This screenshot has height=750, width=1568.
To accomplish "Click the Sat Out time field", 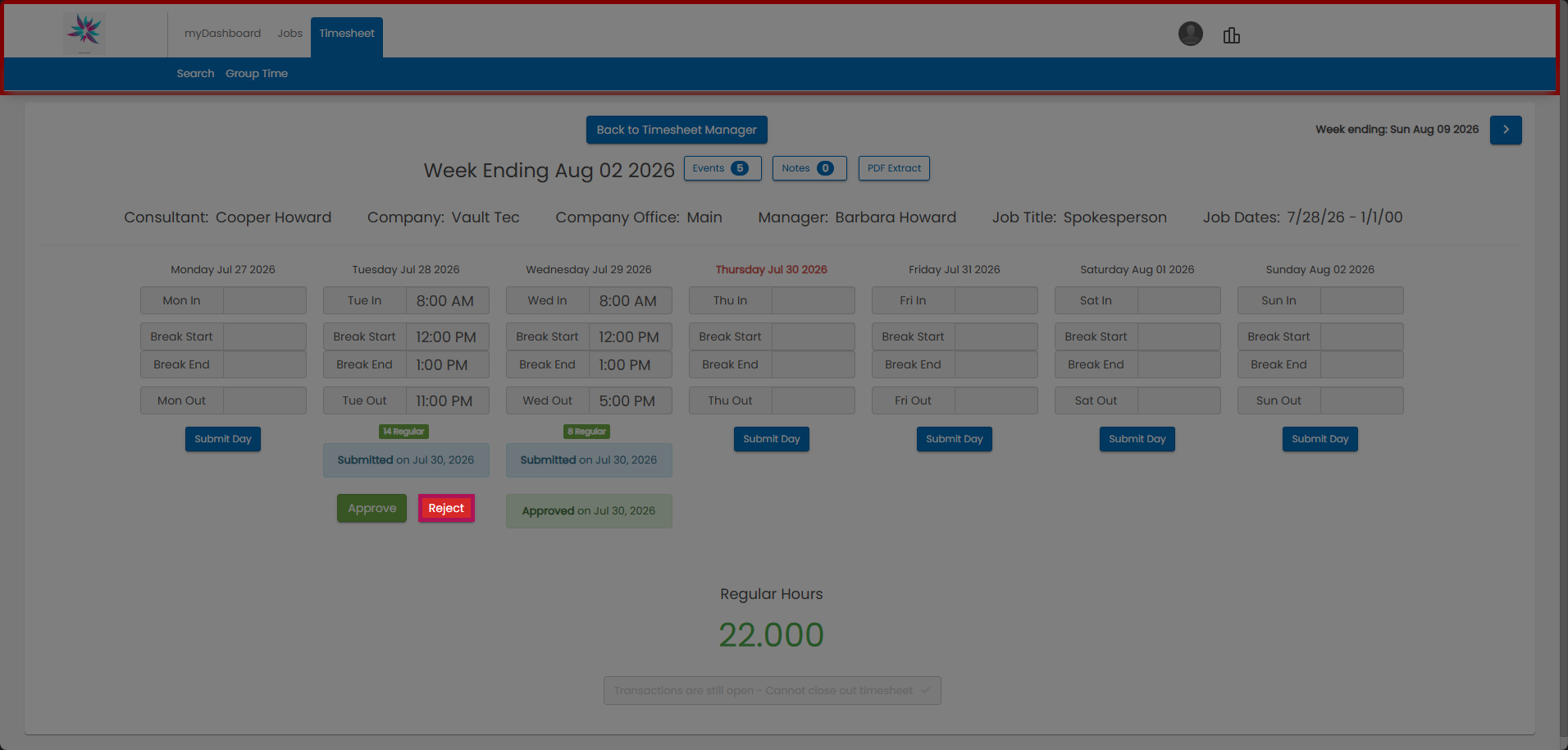I will click(1178, 400).
